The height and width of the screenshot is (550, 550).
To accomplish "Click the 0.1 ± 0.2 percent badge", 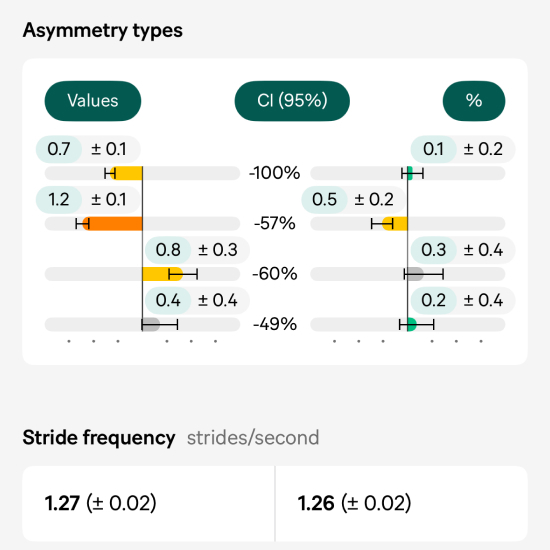I will pos(463,149).
